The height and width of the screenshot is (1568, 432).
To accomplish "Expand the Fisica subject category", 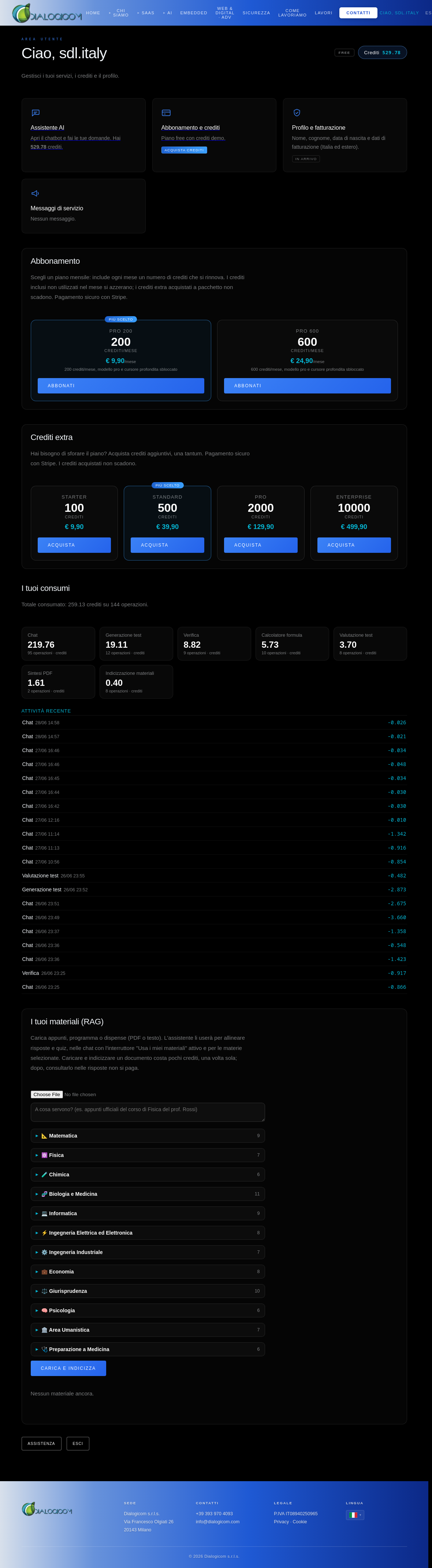I will [148, 1155].
